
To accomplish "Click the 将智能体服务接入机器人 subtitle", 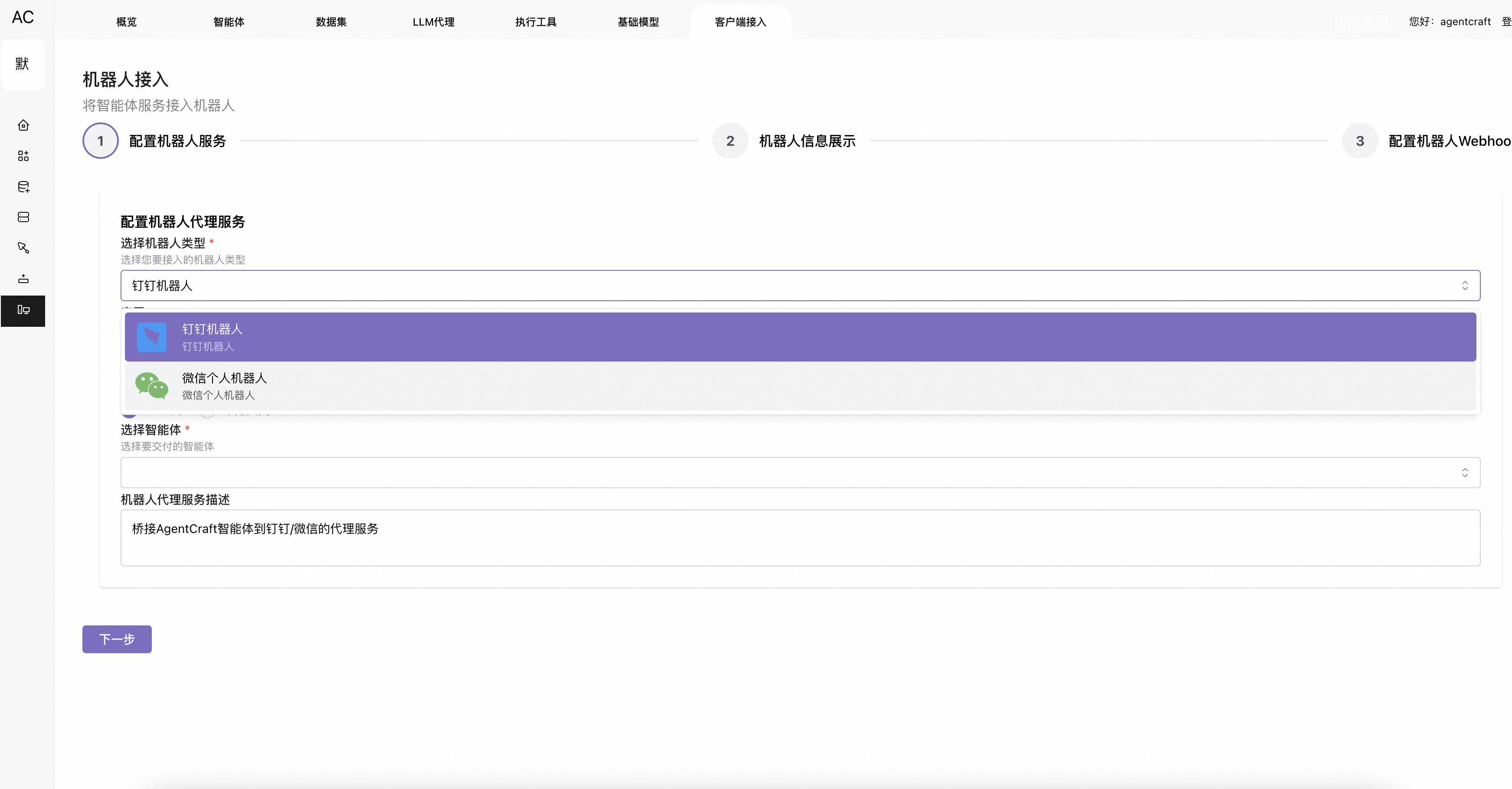I will 158,105.
